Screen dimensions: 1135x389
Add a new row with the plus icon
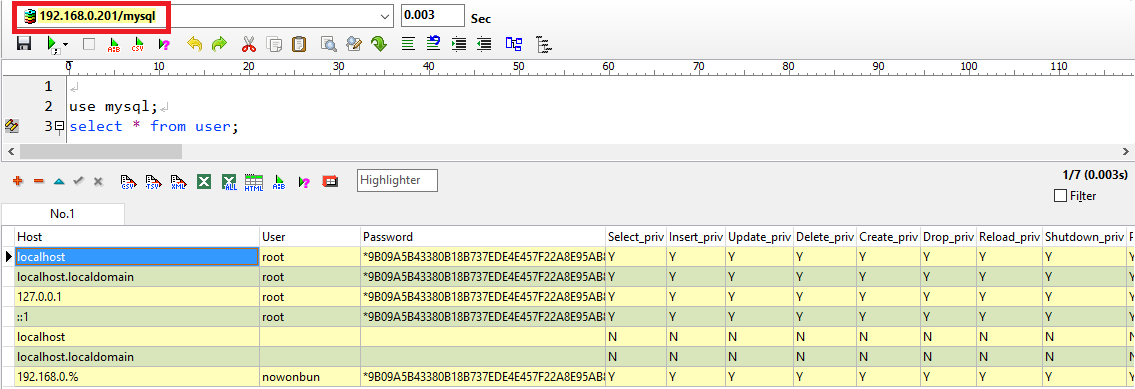(x=18, y=181)
